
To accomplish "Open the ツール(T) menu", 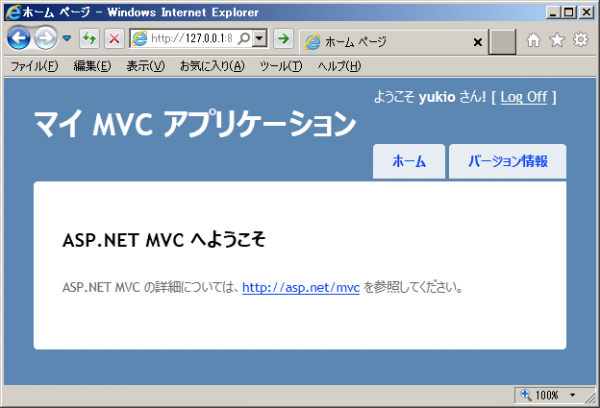I will pyautogui.click(x=280, y=66).
